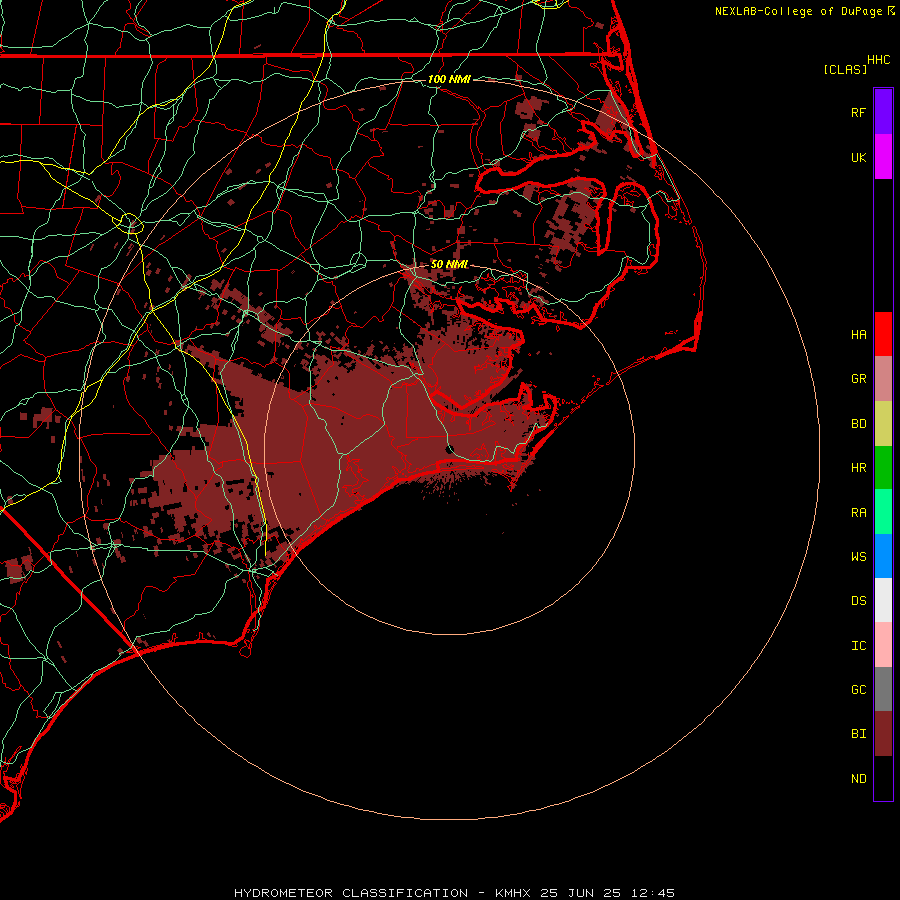
Task: Click the mint RA legend swatch
Action: coord(883,512)
